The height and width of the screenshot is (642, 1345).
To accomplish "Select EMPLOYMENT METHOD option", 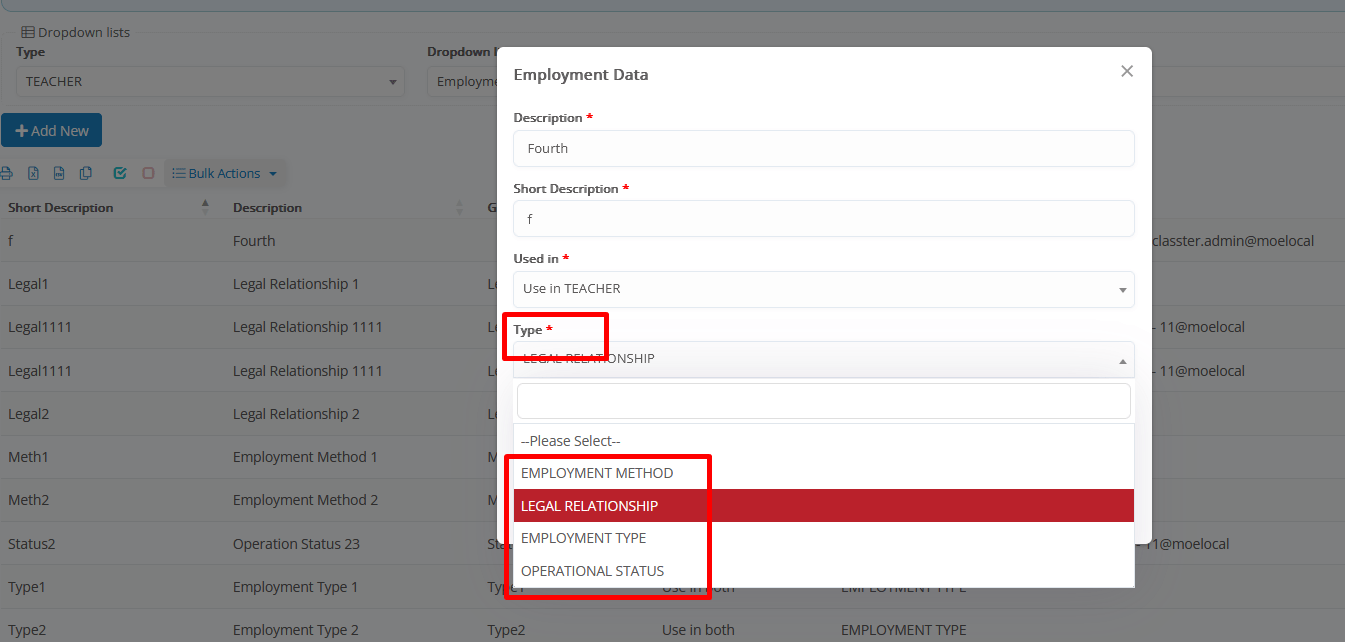I will point(597,473).
